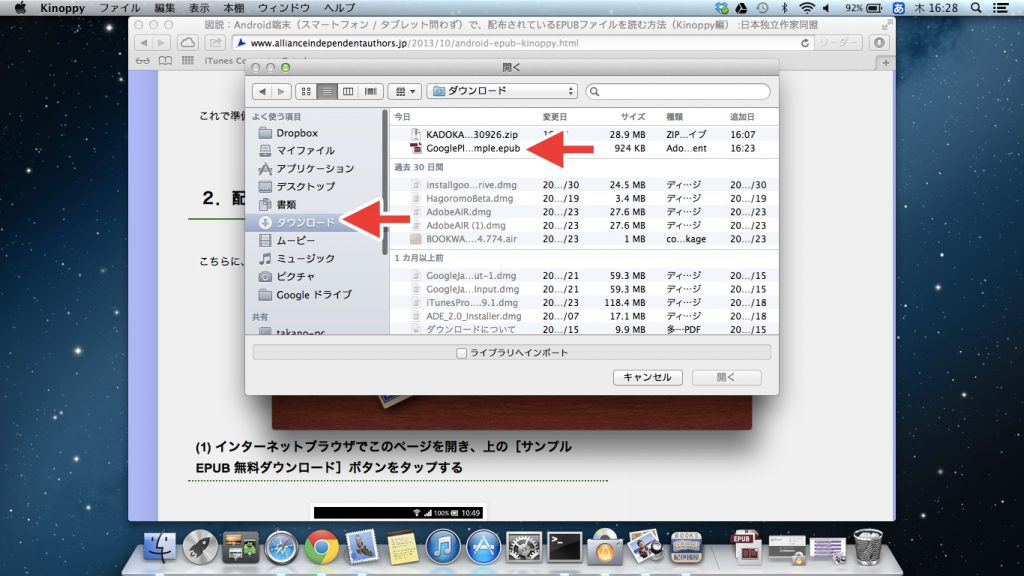Screen dimensions: 1024x576
Task: Click Safari iCloud tabs button
Action: (x=187, y=43)
